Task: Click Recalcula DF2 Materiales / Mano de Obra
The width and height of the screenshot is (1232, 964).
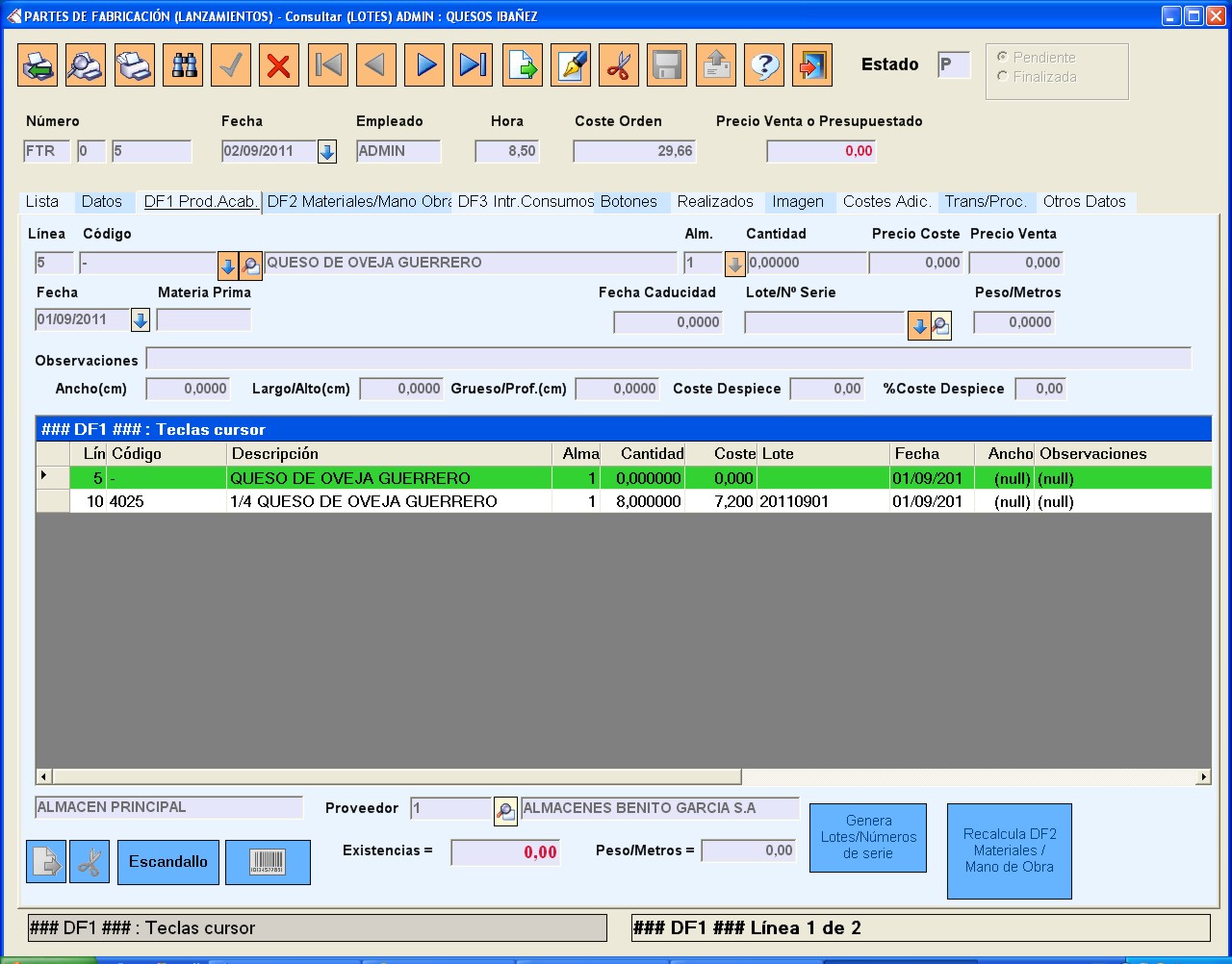Action: [x=1010, y=851]
